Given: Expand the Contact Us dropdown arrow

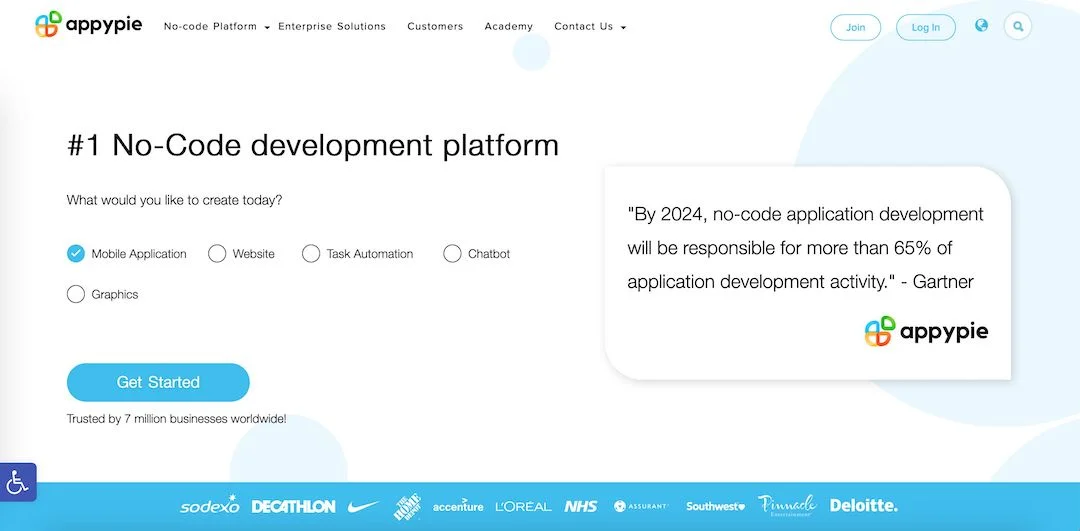Looking at the screenshot, I should click(623, 28).
